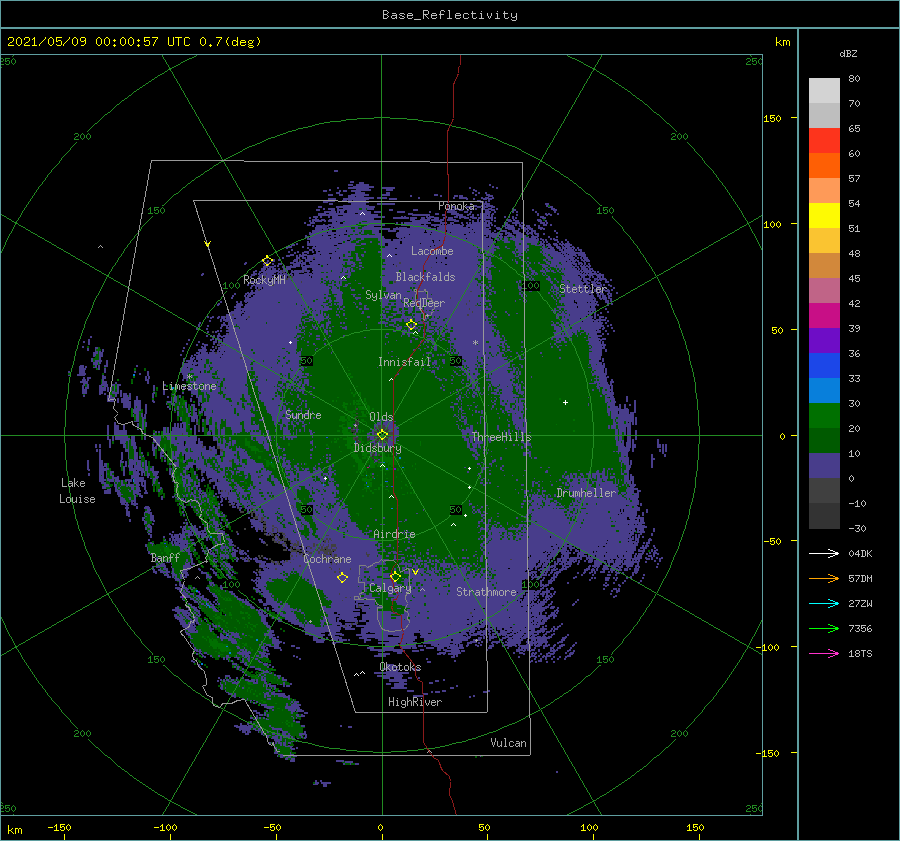Click the 80 dBZ value at legend top

(x=854, y=79)
